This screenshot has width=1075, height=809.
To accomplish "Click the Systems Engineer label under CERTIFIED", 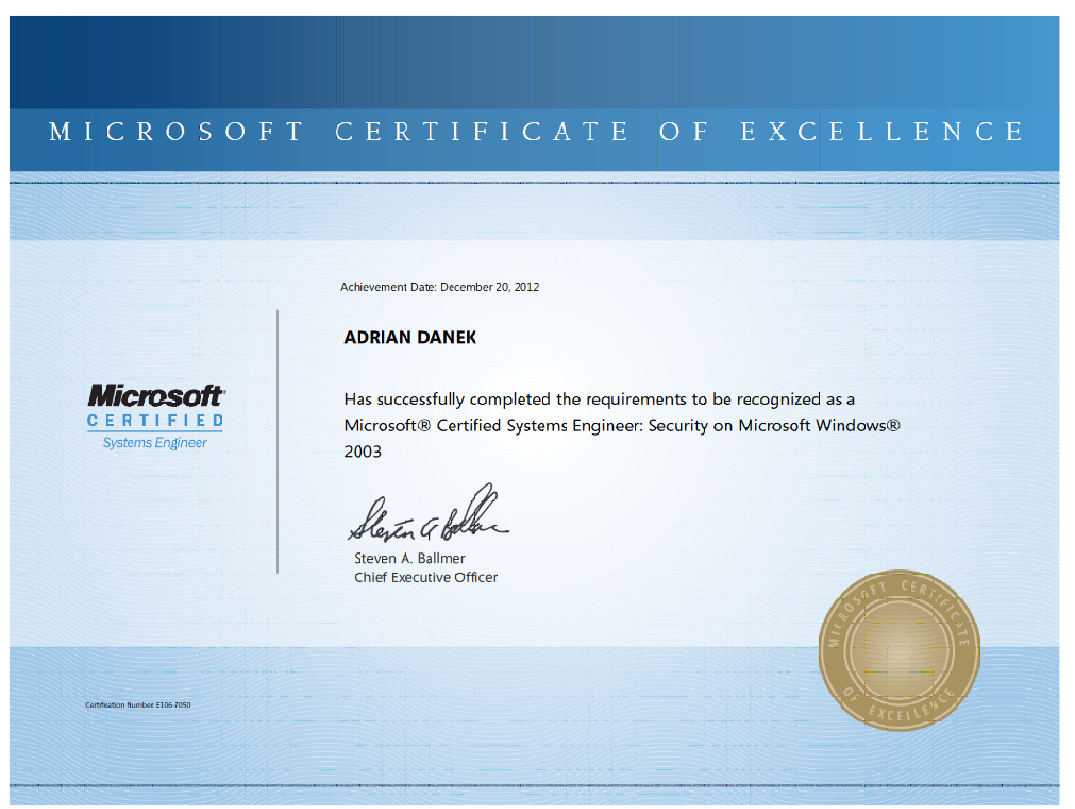I will [155, 443].
